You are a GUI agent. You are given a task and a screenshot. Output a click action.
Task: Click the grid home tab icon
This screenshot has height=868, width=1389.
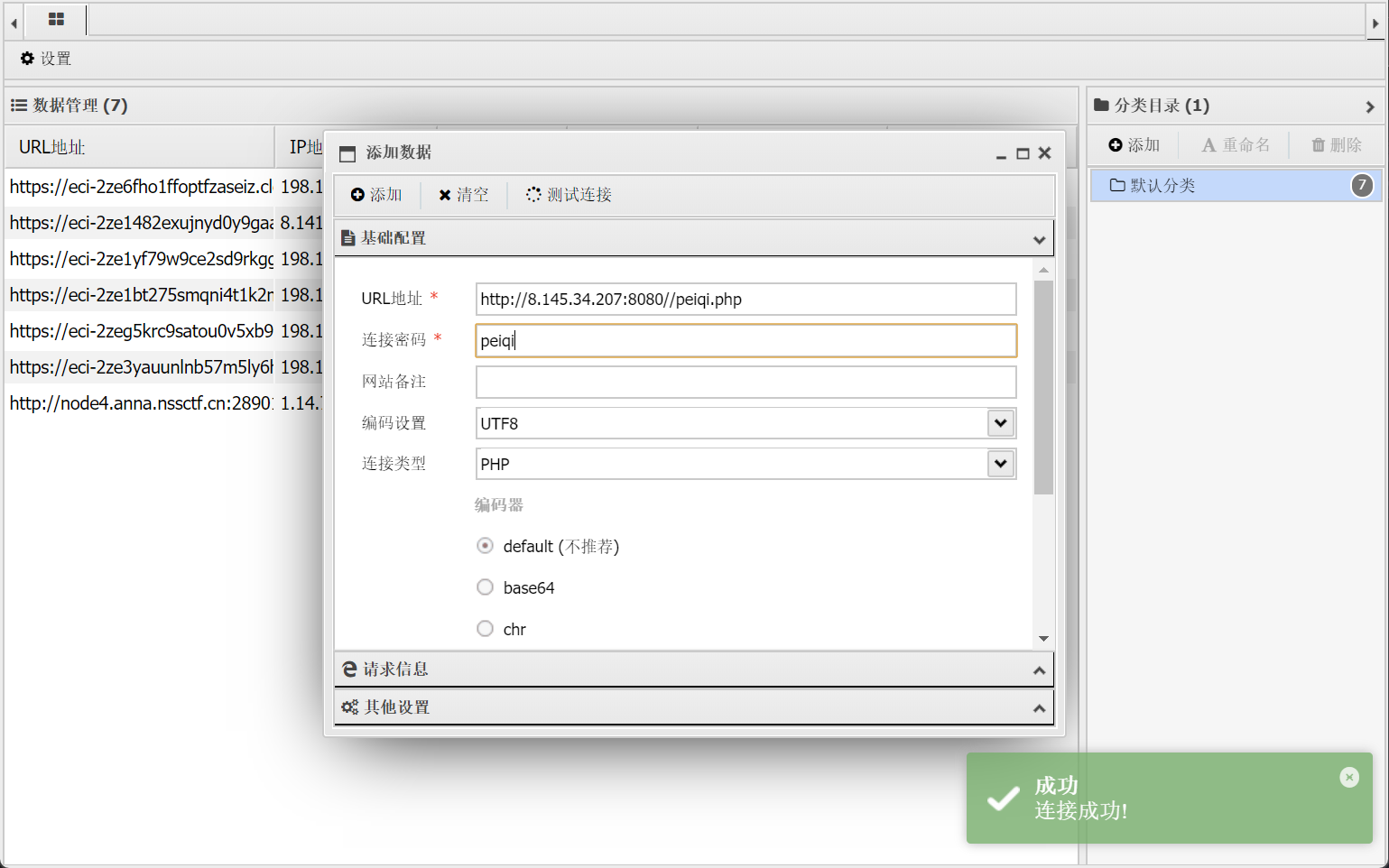56,19
